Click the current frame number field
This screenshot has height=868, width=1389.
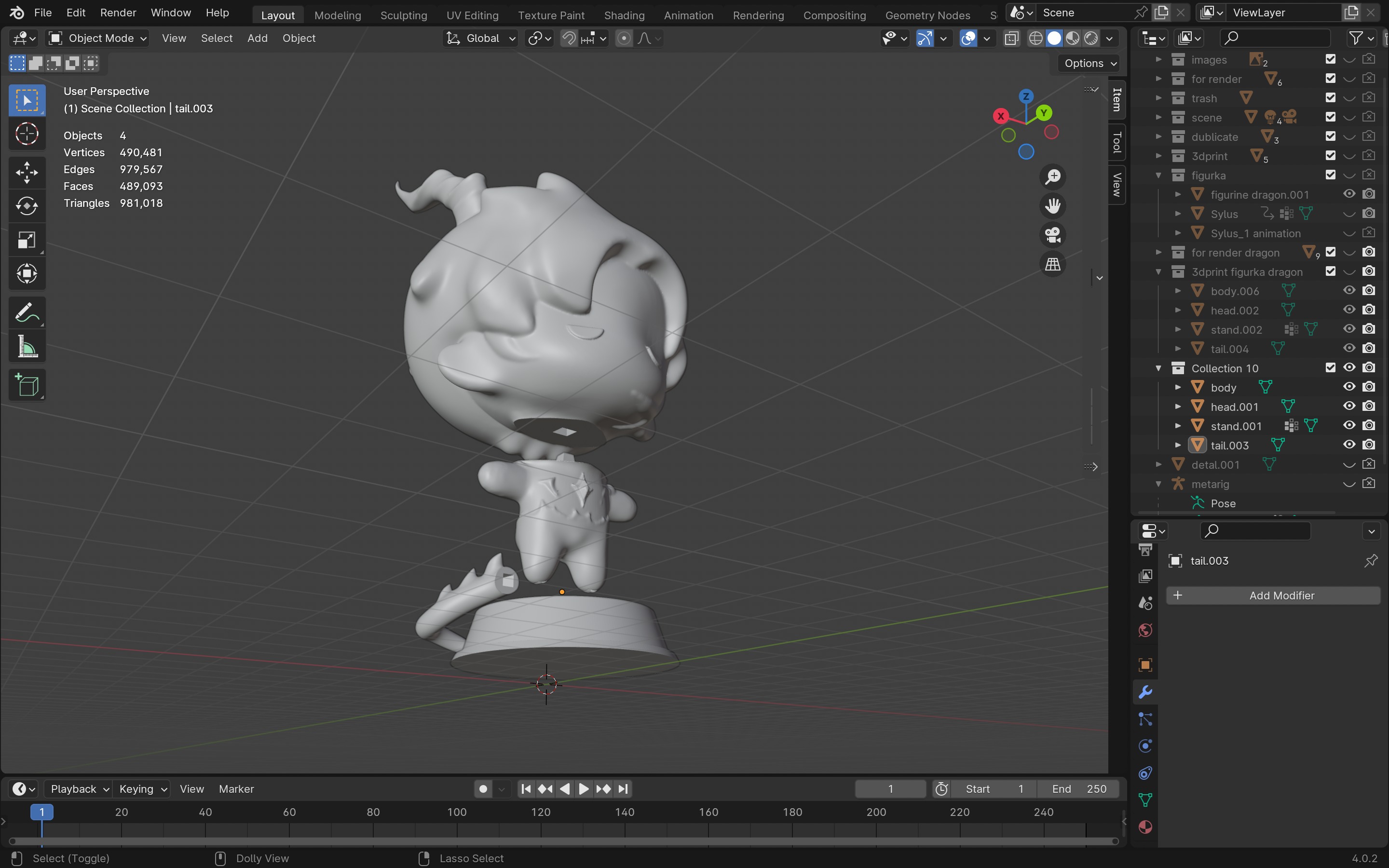point(890,789)
